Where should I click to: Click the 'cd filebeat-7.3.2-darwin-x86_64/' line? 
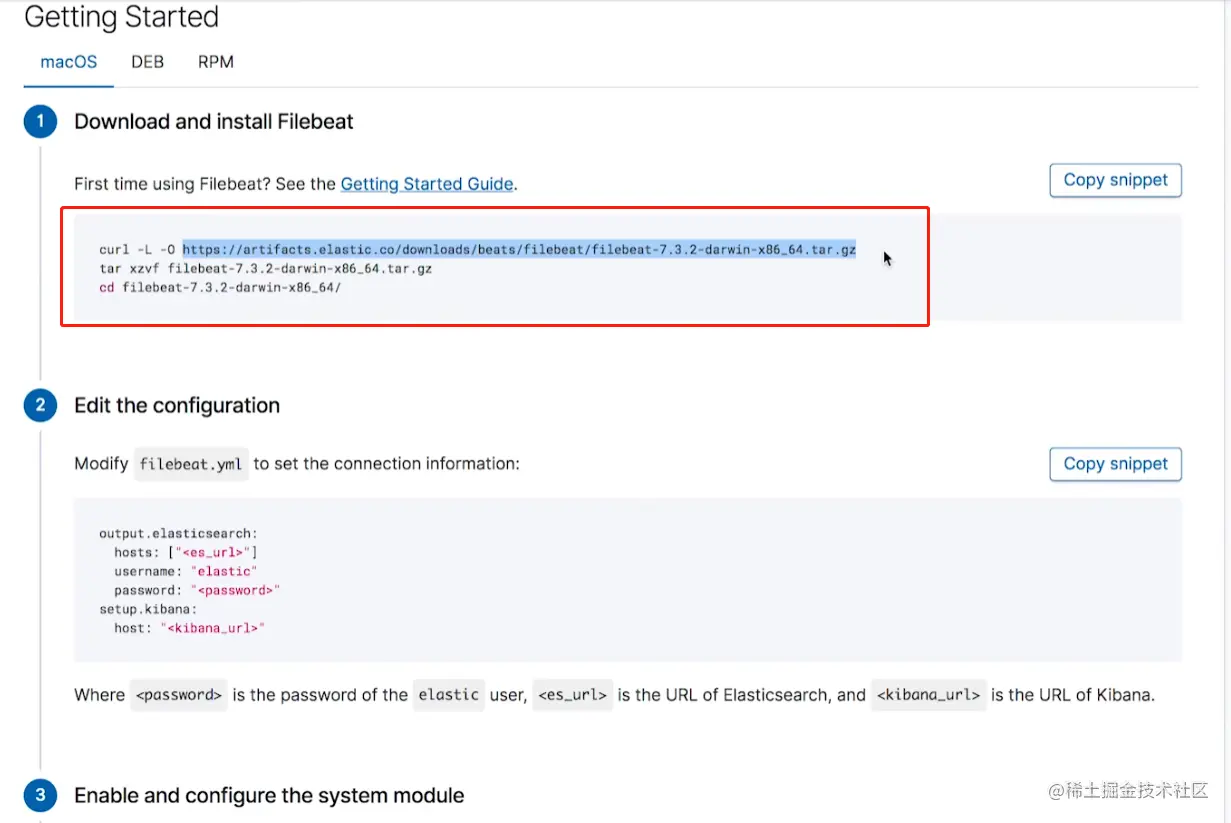220,288
